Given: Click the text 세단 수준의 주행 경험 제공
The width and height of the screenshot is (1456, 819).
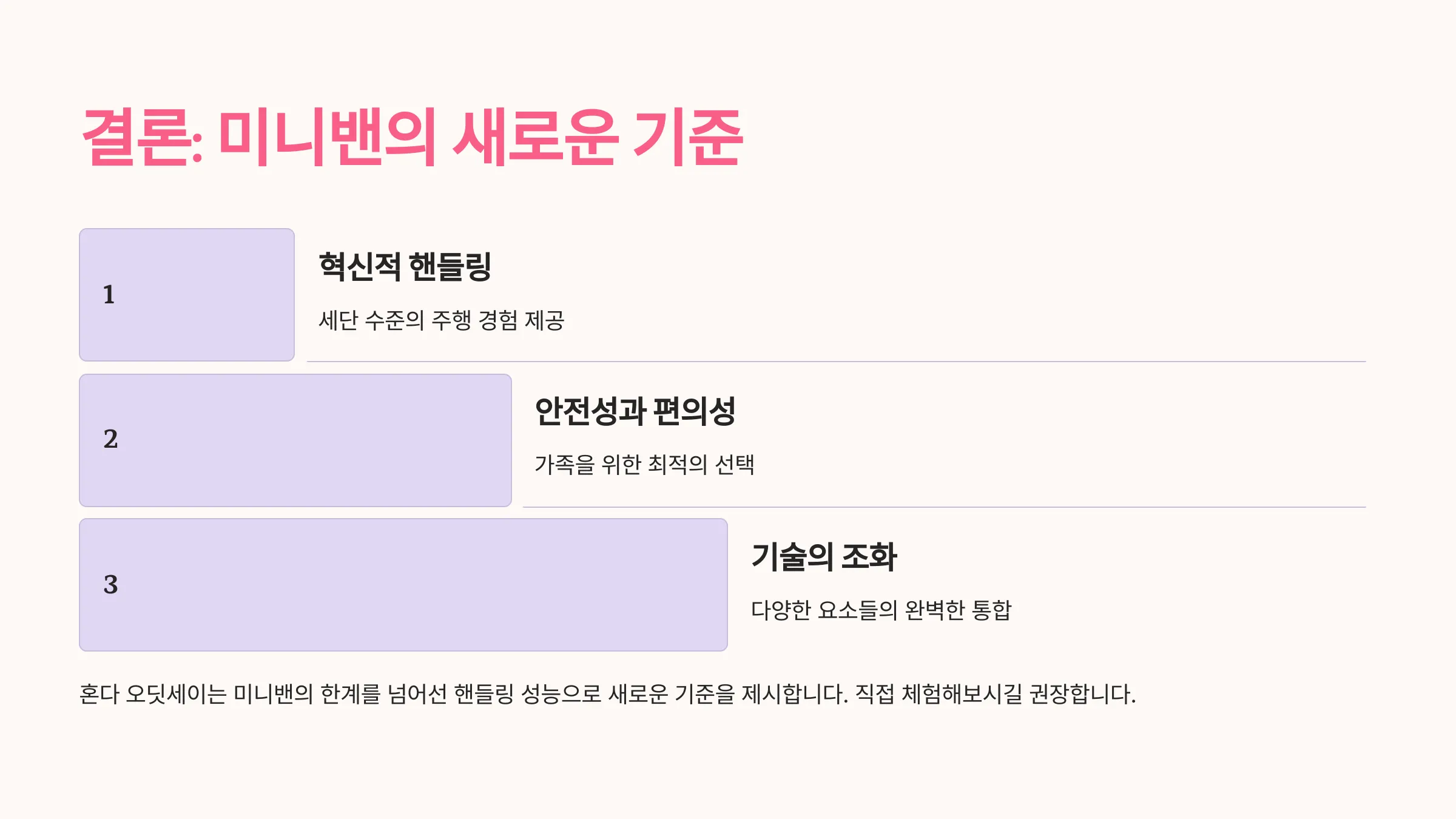Looking at the screenshot, I should pos(442,320).
